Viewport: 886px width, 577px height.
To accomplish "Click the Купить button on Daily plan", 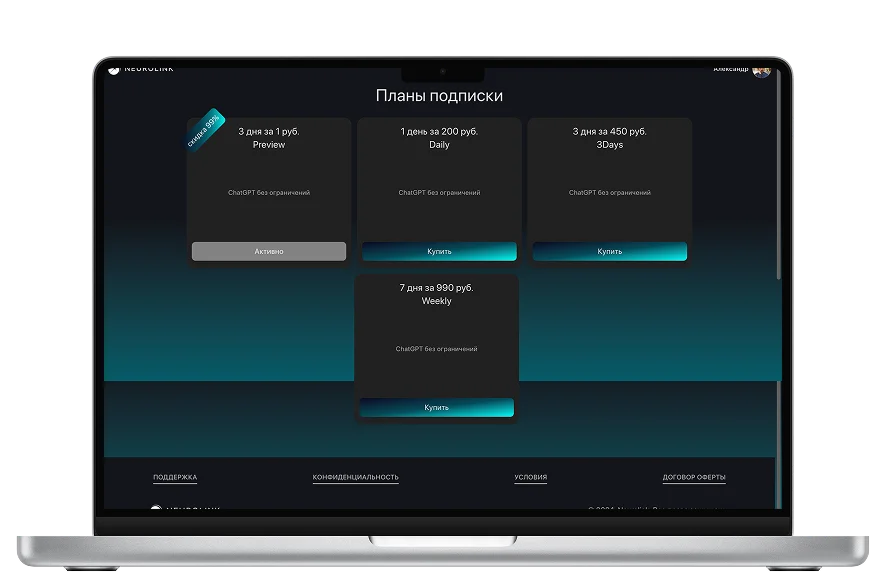I will pyautogui.click(x=439, y=251).
